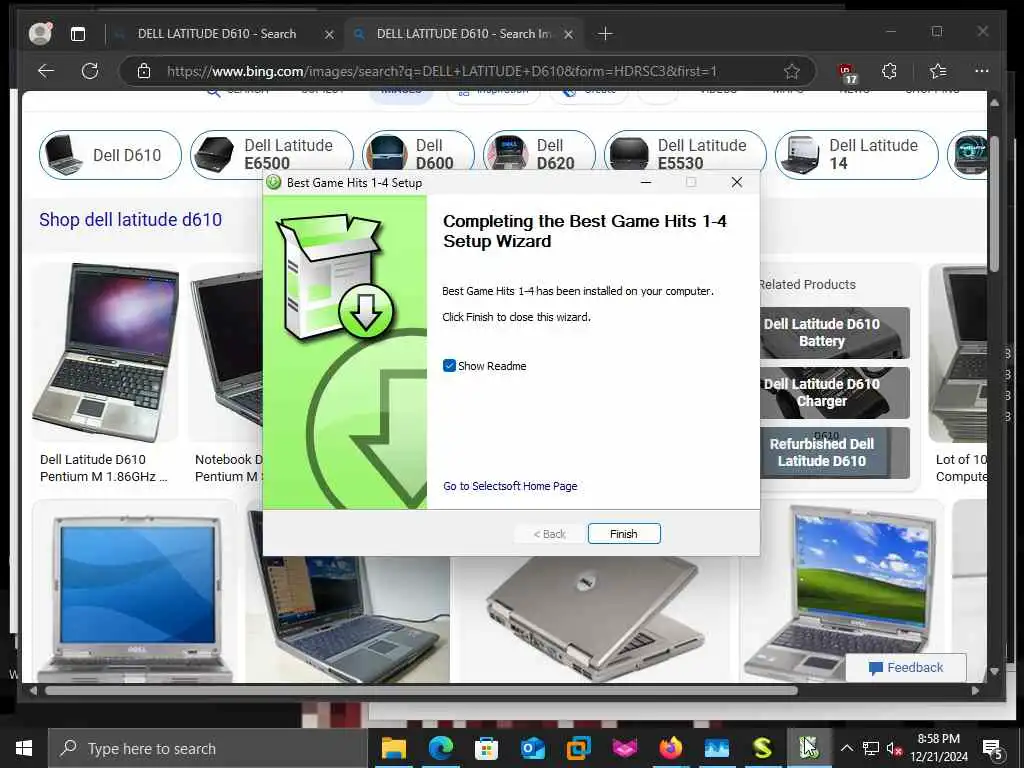This screenshot has height=768, width=1024.
Task: Select the Dell Latitude 14 chip
Action: tap(856, 155)
